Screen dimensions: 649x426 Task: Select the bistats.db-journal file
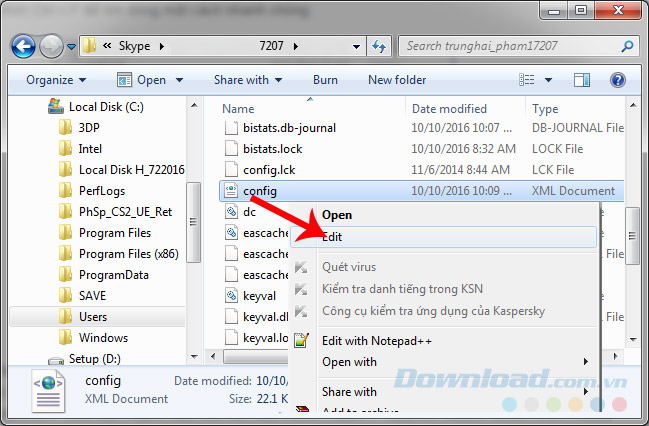click(x=289, y=128)
